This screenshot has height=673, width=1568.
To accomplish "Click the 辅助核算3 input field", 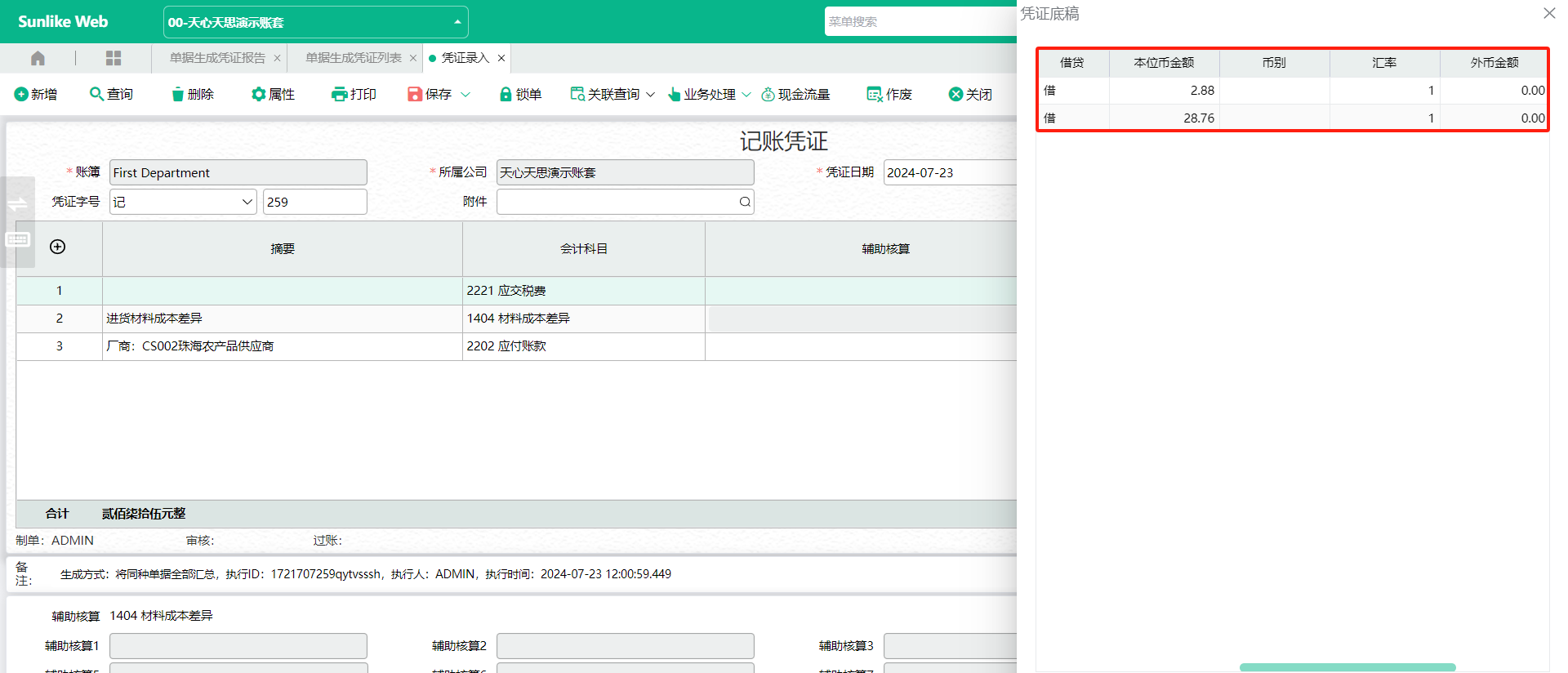I will click(950, 646).
